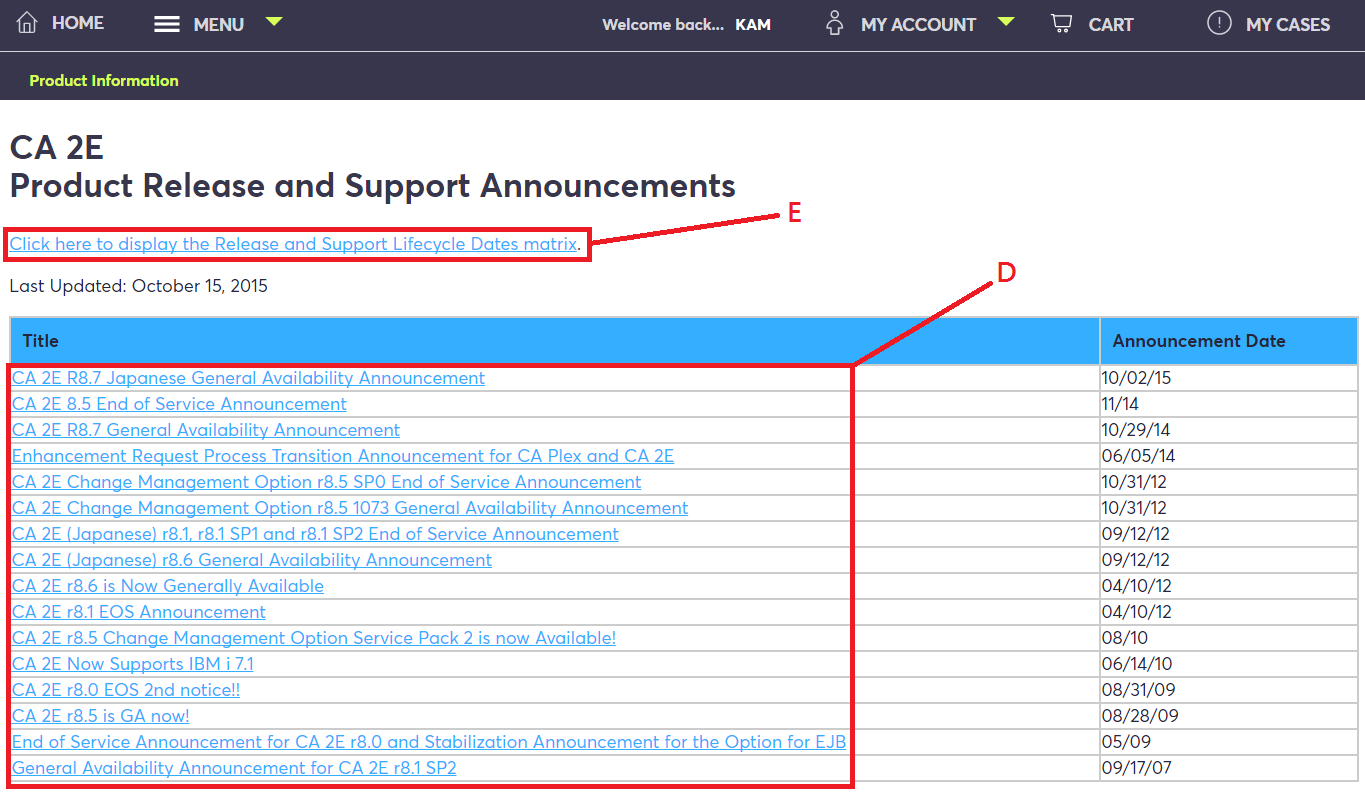Open r8.5 Change Management Option Service Pack 2 link
This screenshot has height=796, width=1365.
(314, 638)
